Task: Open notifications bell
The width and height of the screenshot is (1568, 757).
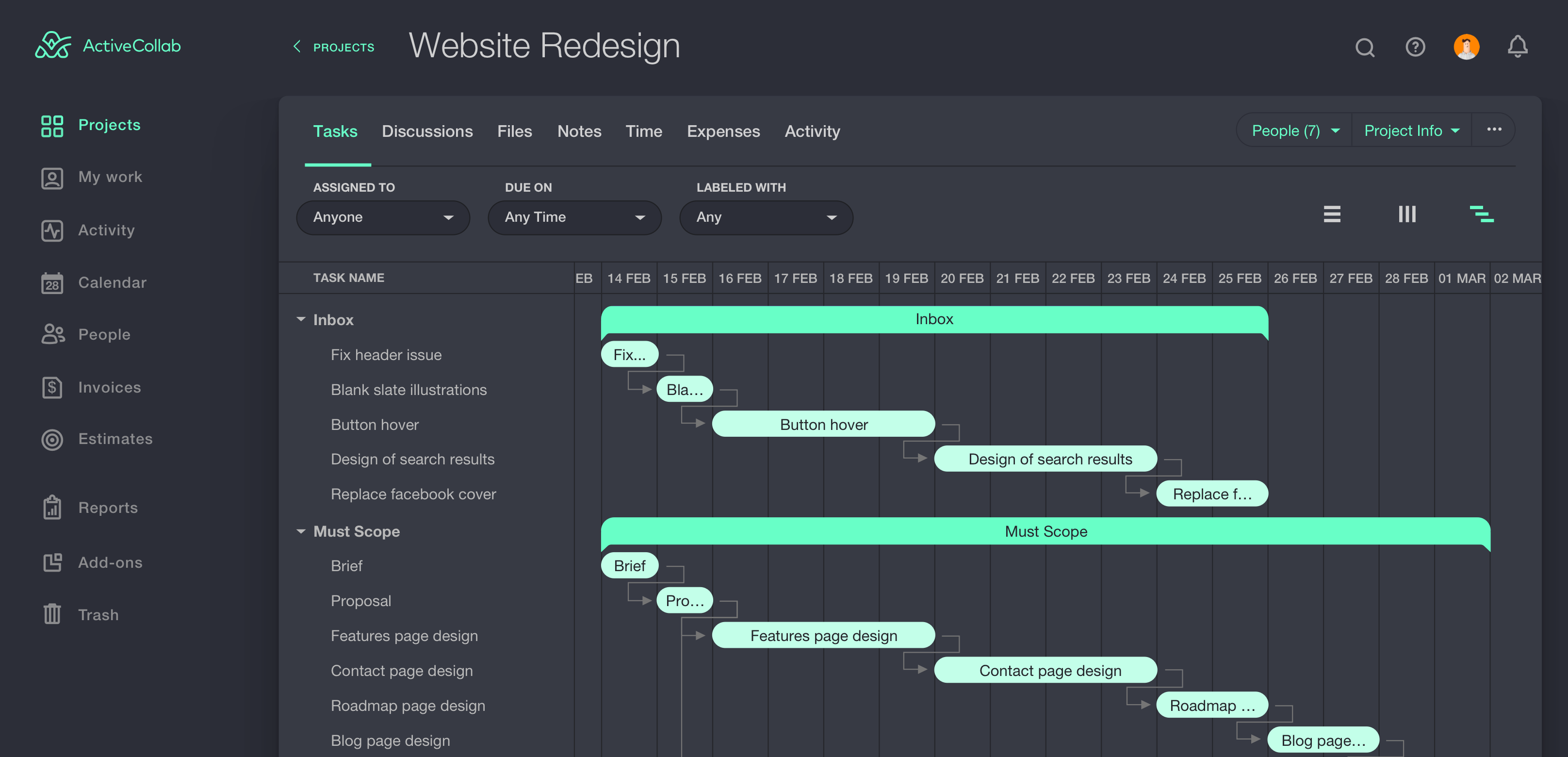Action: tap(1518, 47)
